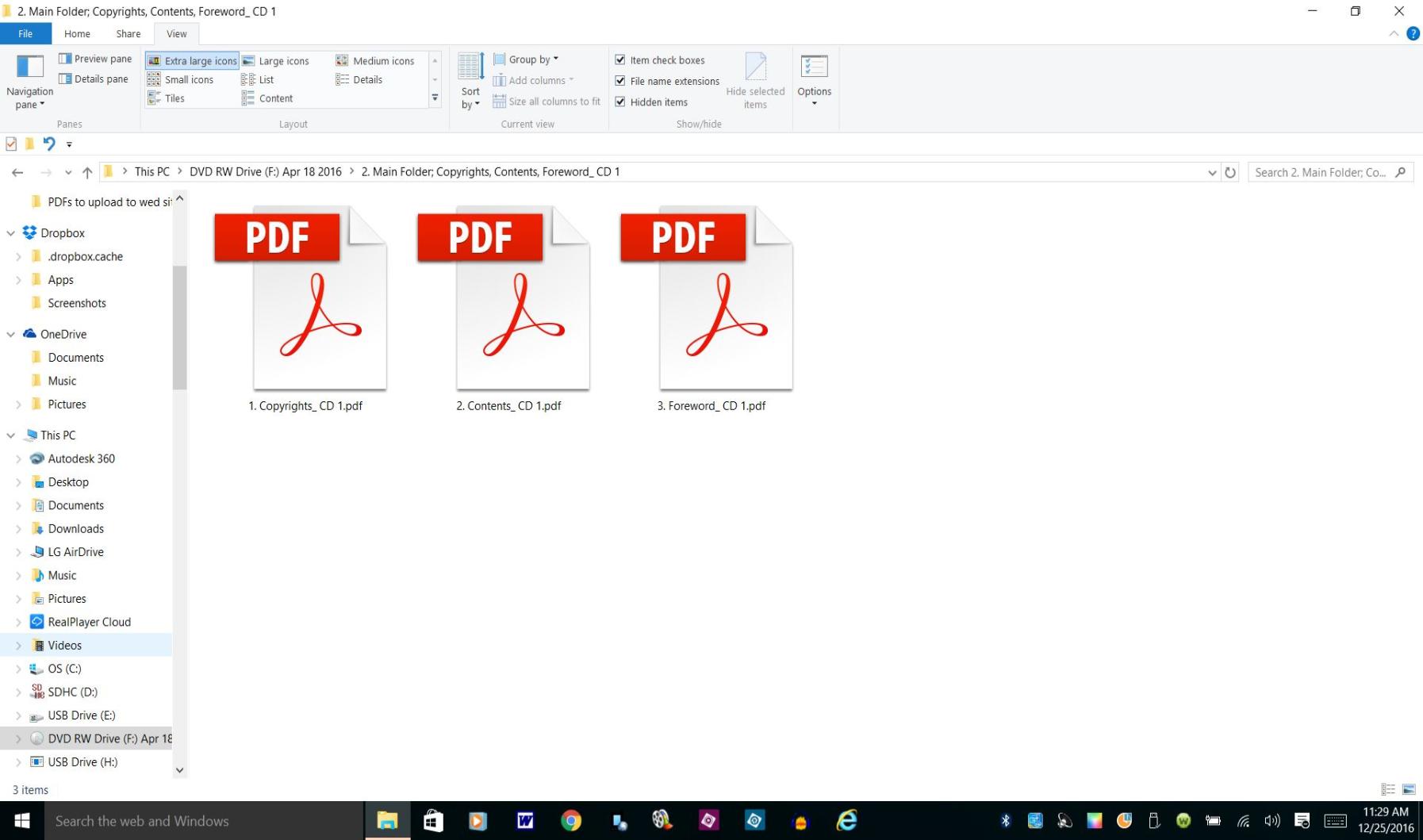Open Internet Explorer from the taskbar
This screenshot has width=1423, height=840.
pos(846,821)
